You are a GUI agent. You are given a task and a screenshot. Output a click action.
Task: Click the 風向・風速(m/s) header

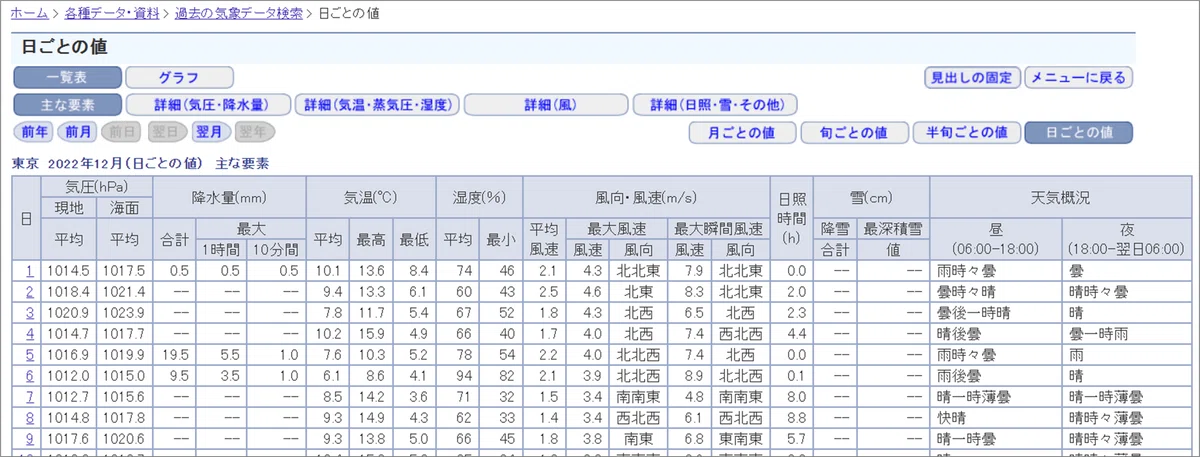point(645,198)
